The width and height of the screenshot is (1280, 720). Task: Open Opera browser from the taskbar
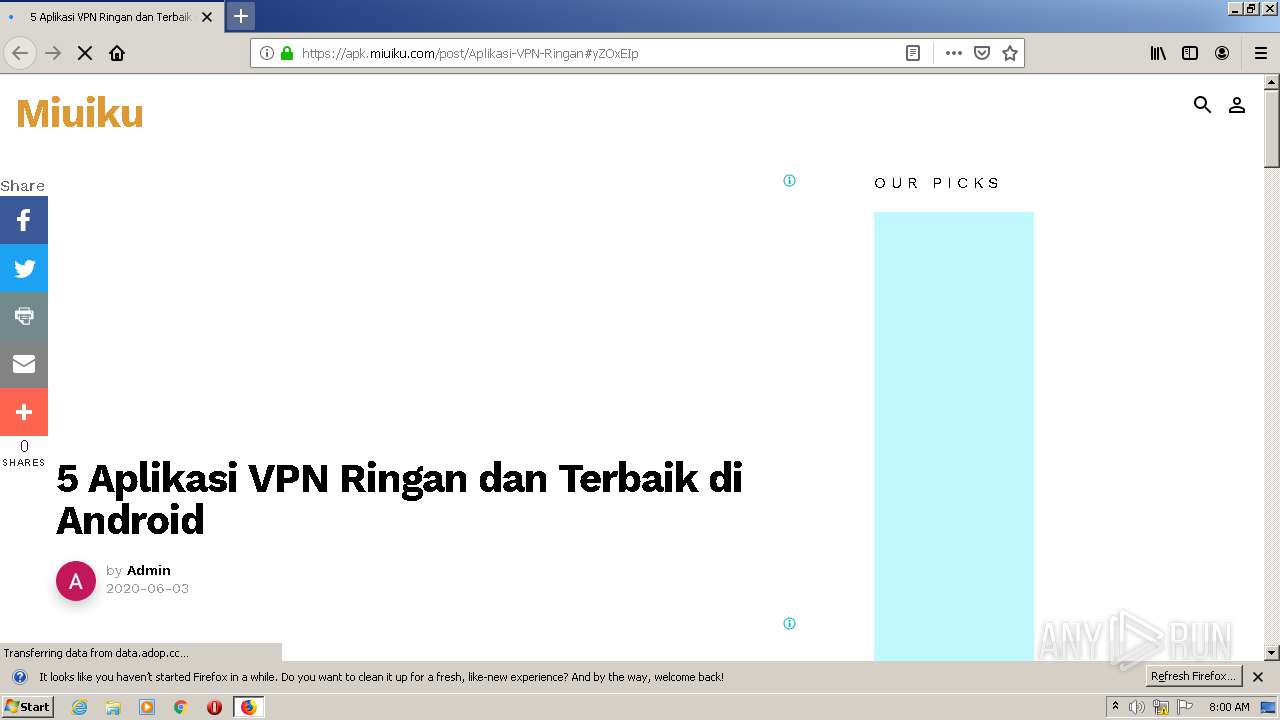pyautogui.click(x=214, y=707)
